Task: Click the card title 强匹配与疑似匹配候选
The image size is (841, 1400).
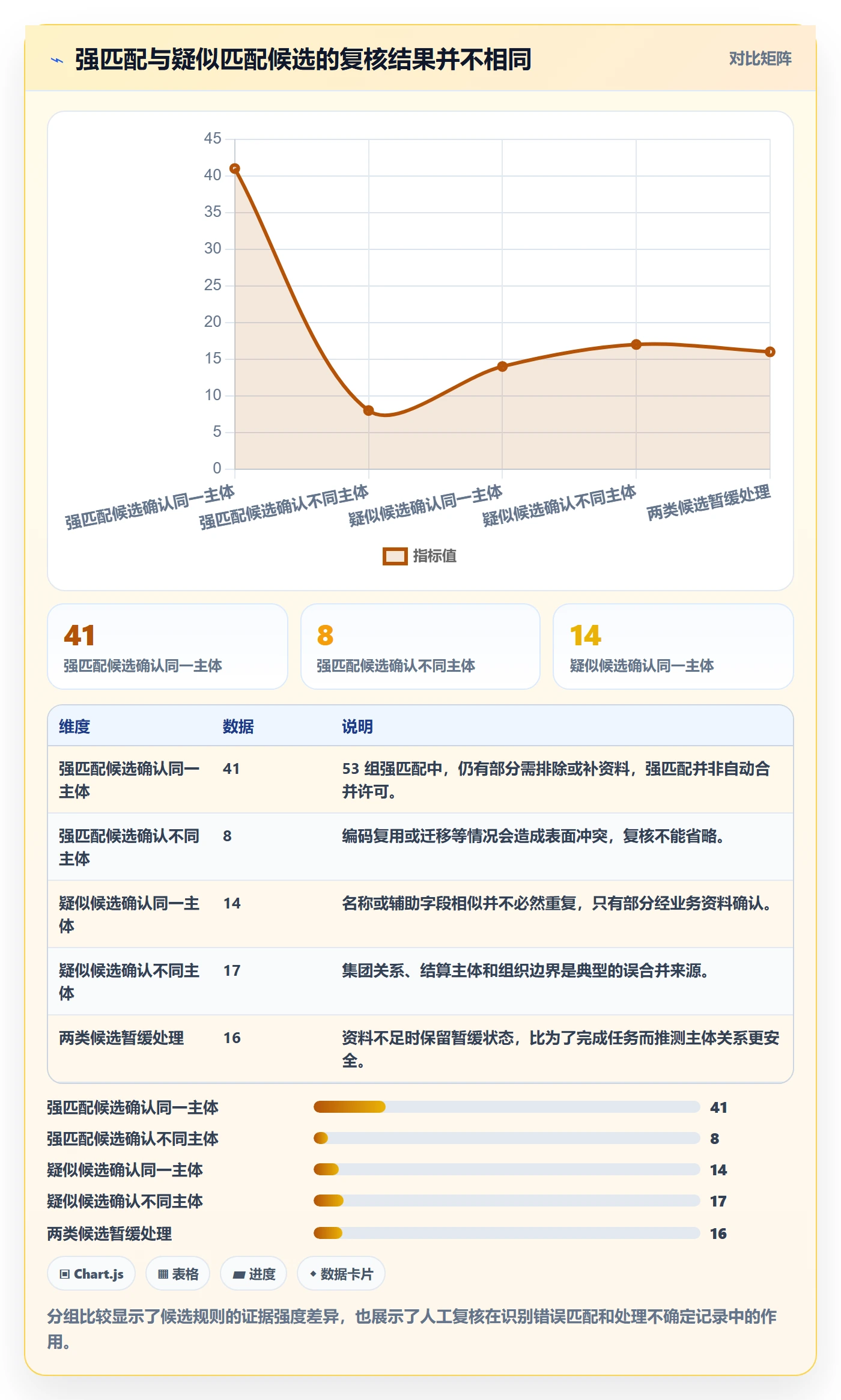Action: point(303,59)
